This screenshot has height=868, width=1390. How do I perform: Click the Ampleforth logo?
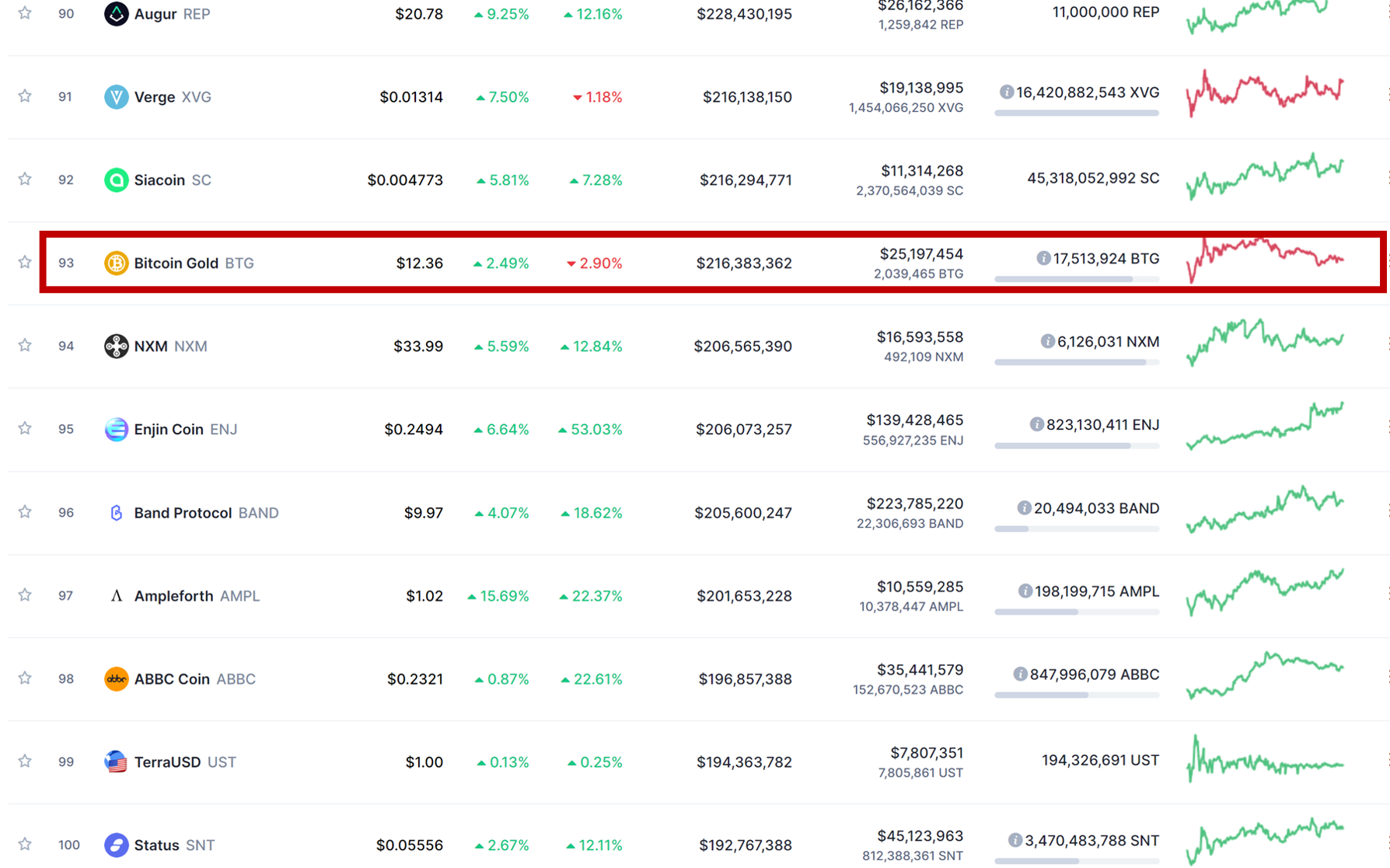pyautogui.click(x=116, y=596)
